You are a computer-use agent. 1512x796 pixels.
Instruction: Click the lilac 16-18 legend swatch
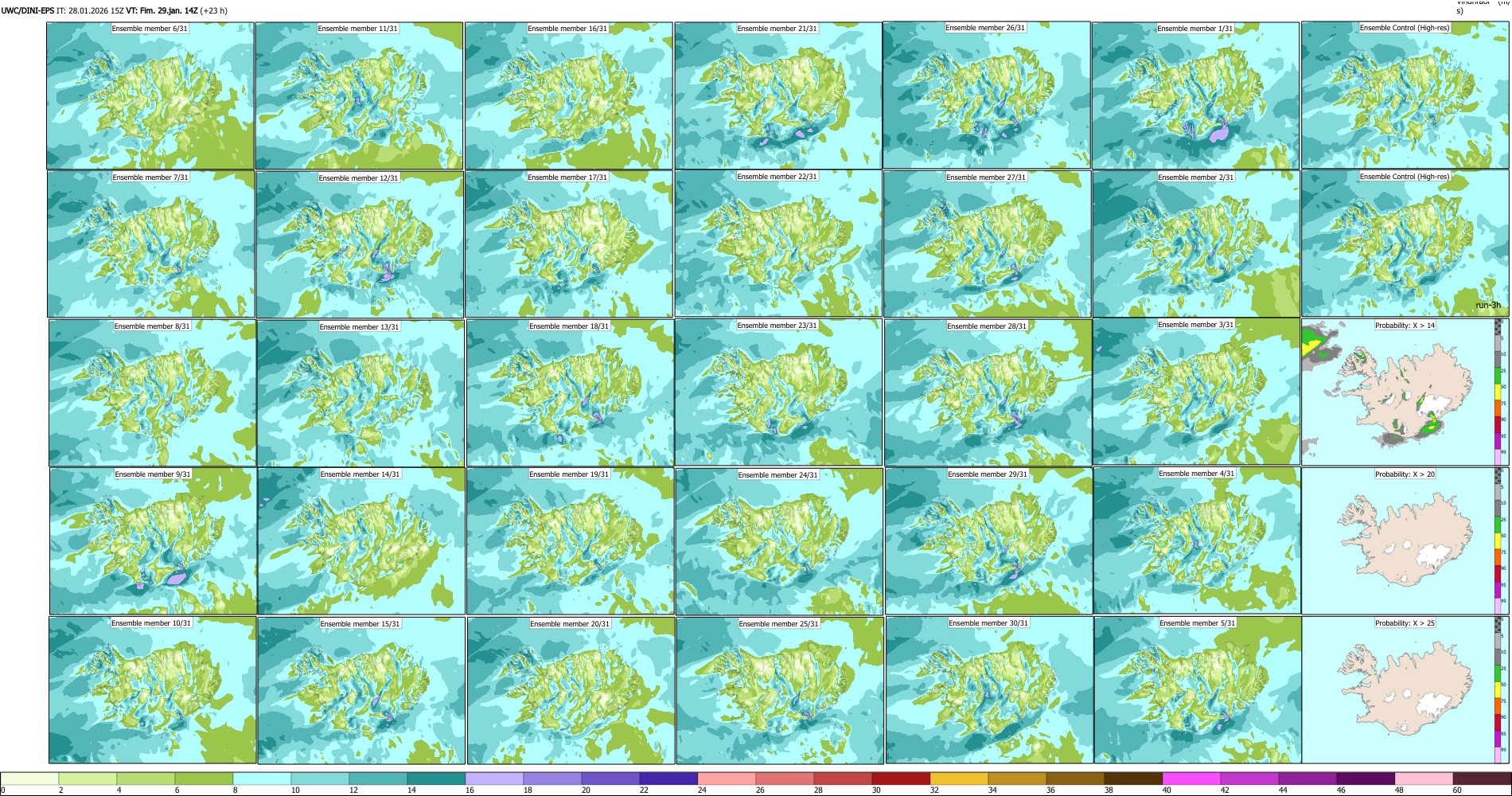coord(494,778)
